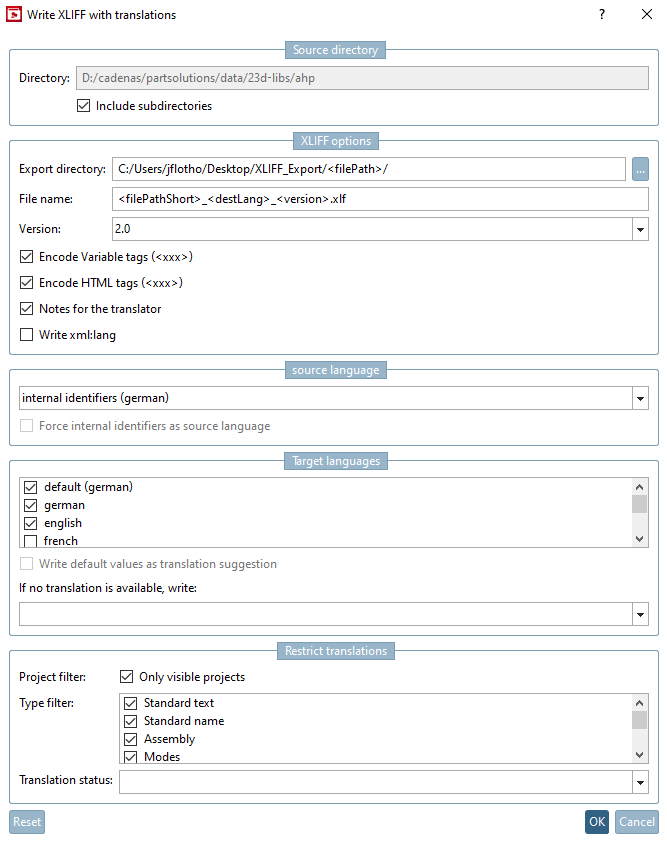
Task: Uncheck Include subdirectories
Action: (x=83, y=105)
